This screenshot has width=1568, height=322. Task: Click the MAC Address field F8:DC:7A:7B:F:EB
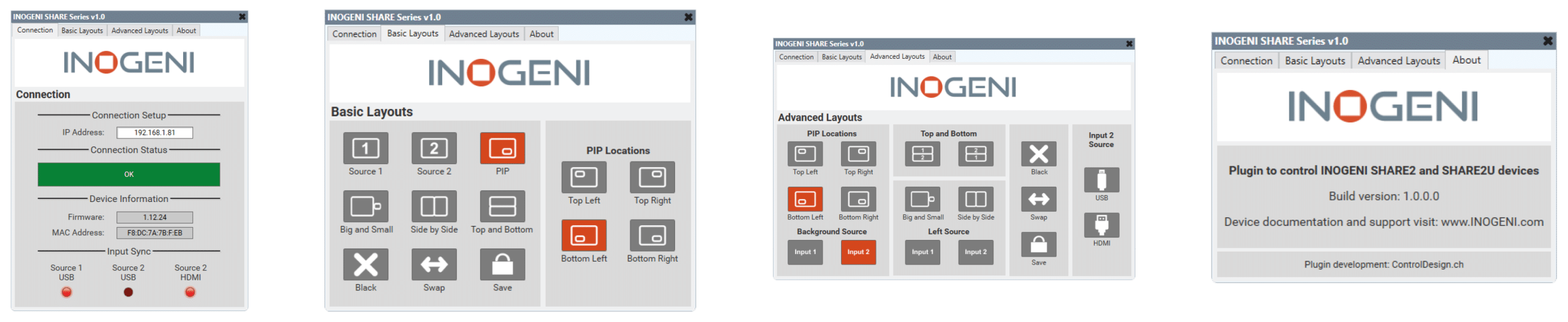(154, 233)
